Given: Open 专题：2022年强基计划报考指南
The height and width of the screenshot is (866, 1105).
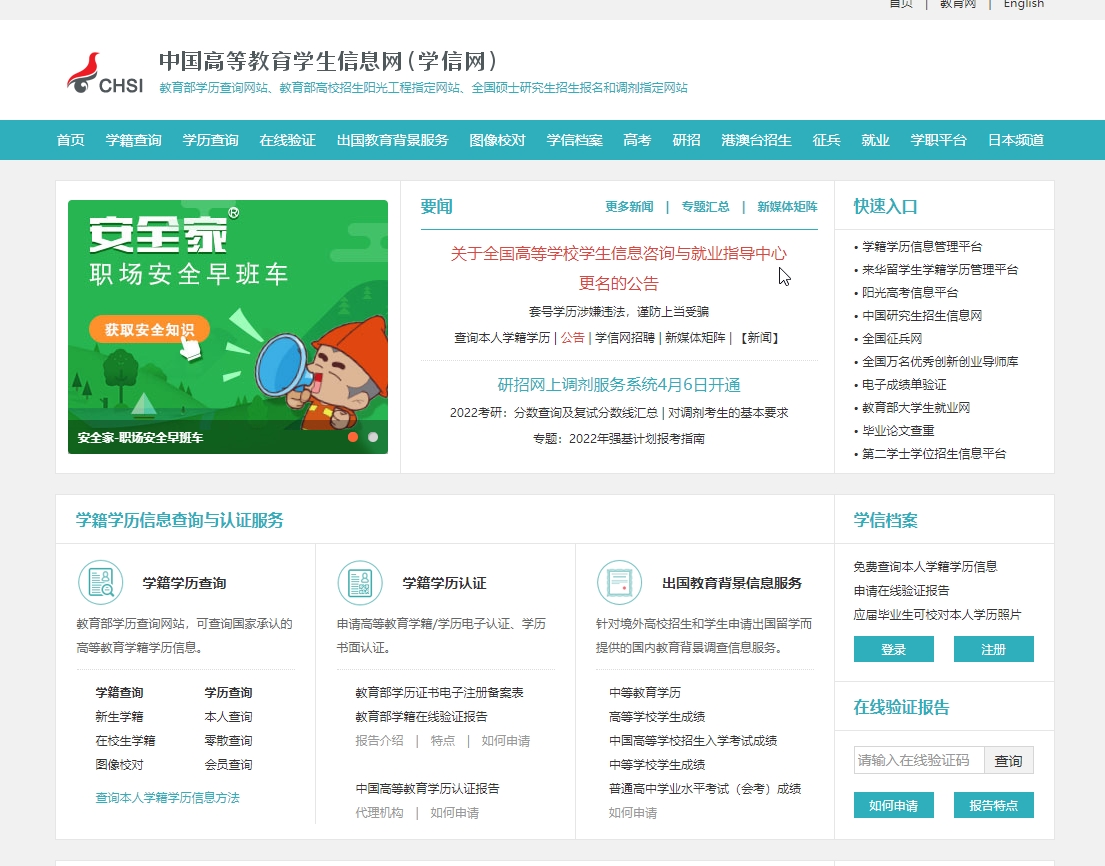Looking at the screenshot, I should click(619, 438).
